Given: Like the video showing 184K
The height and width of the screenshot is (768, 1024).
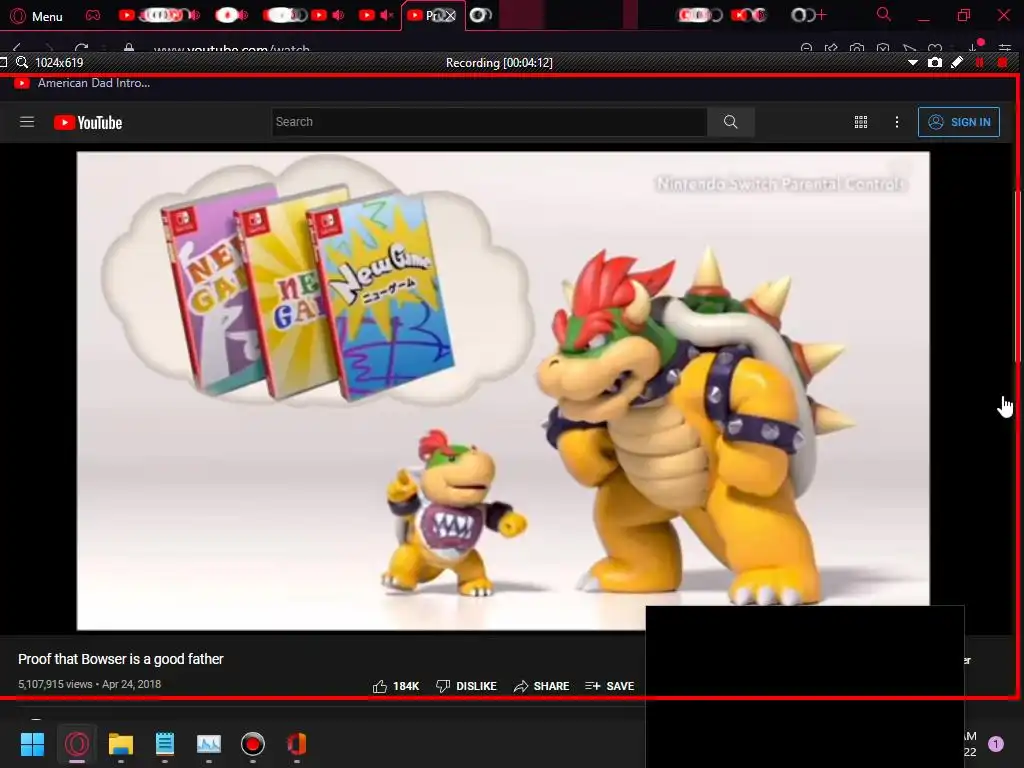Looking at the screenshot, I should (396, 686).
